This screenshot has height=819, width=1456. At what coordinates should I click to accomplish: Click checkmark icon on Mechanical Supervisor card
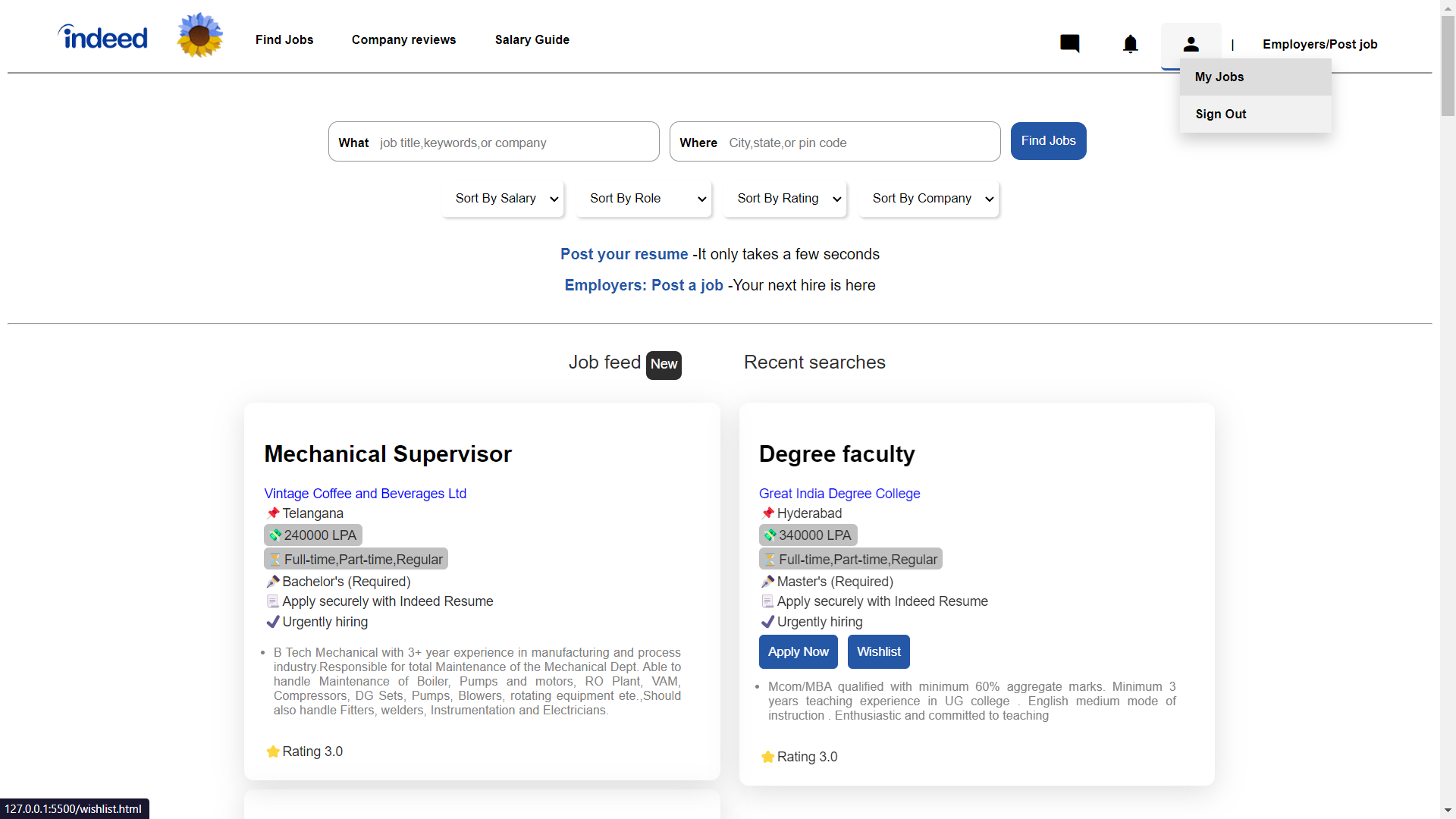[273, 622]
